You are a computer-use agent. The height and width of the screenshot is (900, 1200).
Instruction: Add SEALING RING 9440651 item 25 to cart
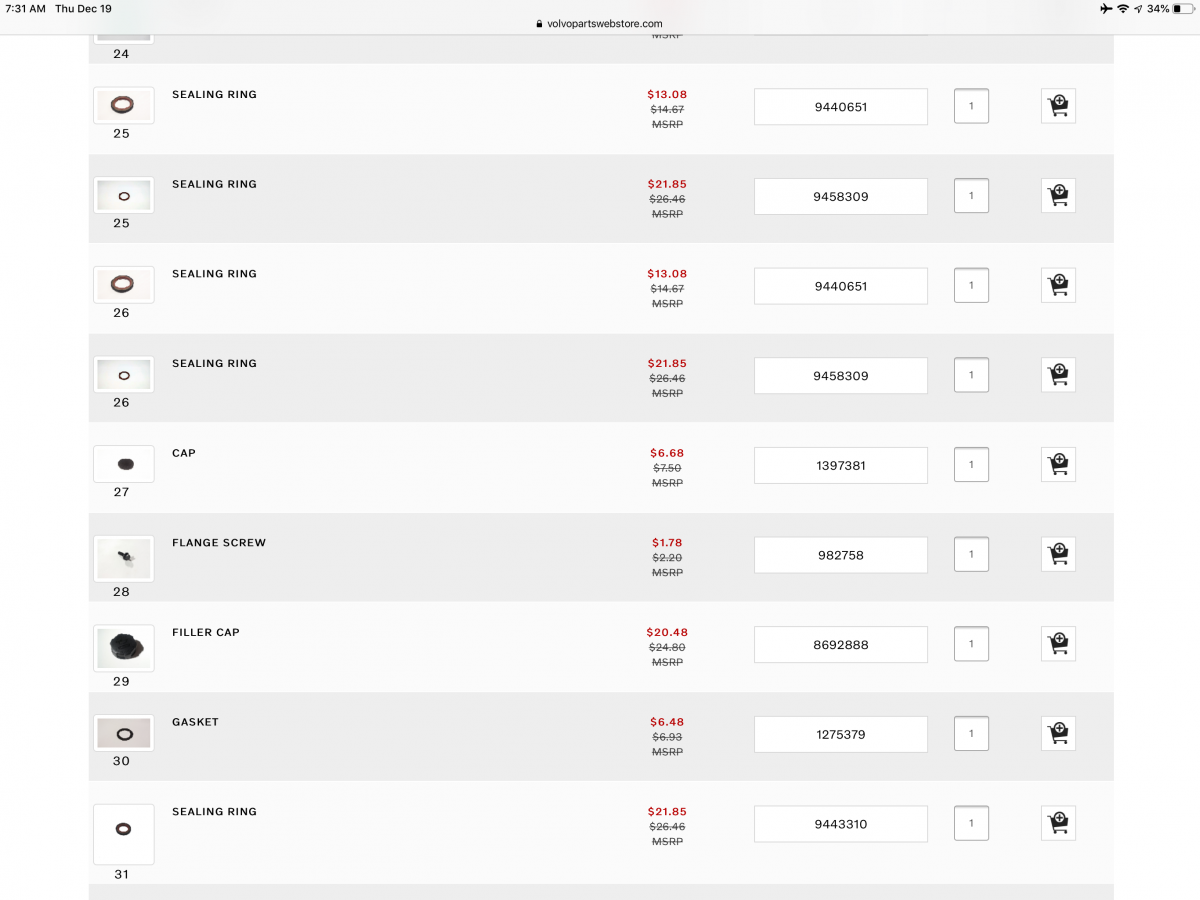[x=1058, y=105]
